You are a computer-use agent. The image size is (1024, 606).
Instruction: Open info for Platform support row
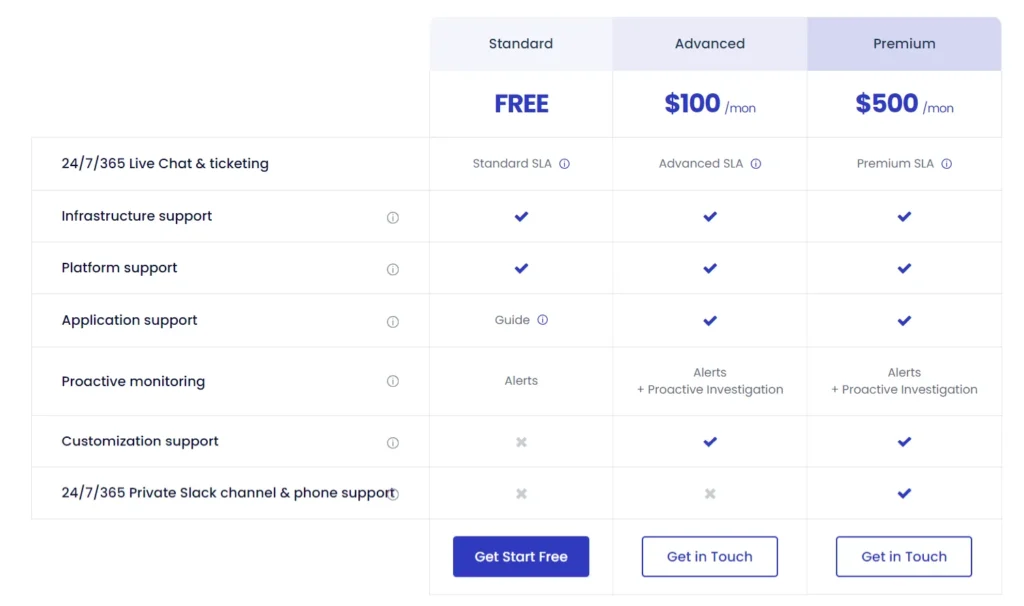pos(393,268)
